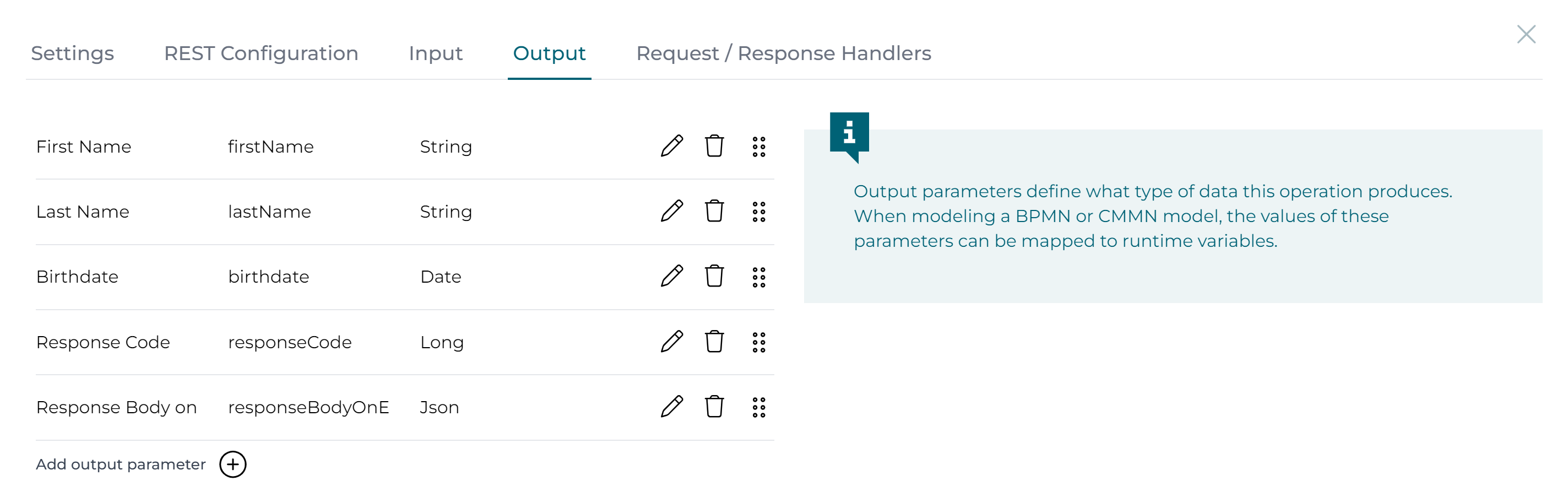Delete the Response Code parameter
Image resolution: width=1568 pixels, height=497 pixels.
coord(714,342)
